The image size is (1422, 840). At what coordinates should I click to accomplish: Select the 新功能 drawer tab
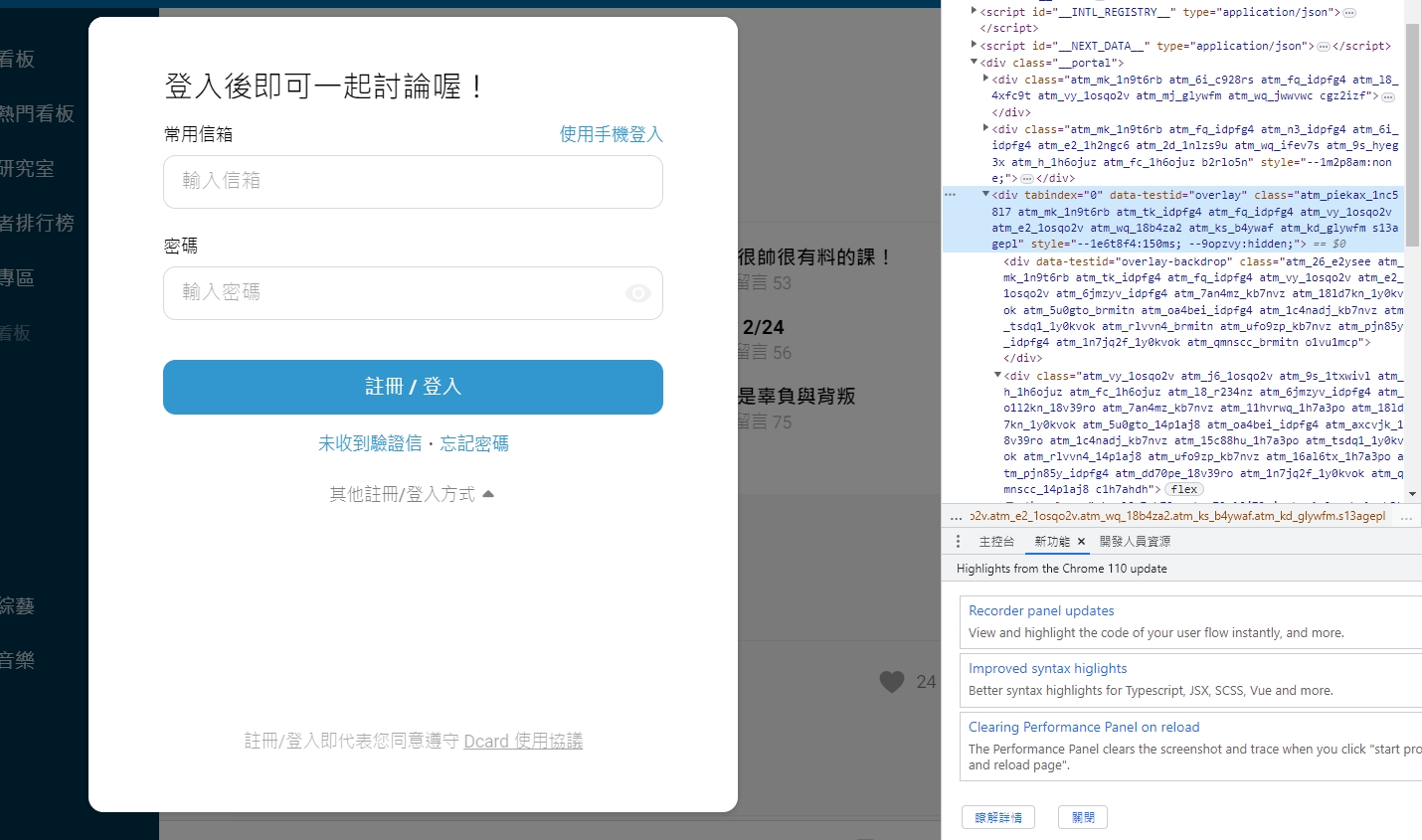(x=1052, y=542)
